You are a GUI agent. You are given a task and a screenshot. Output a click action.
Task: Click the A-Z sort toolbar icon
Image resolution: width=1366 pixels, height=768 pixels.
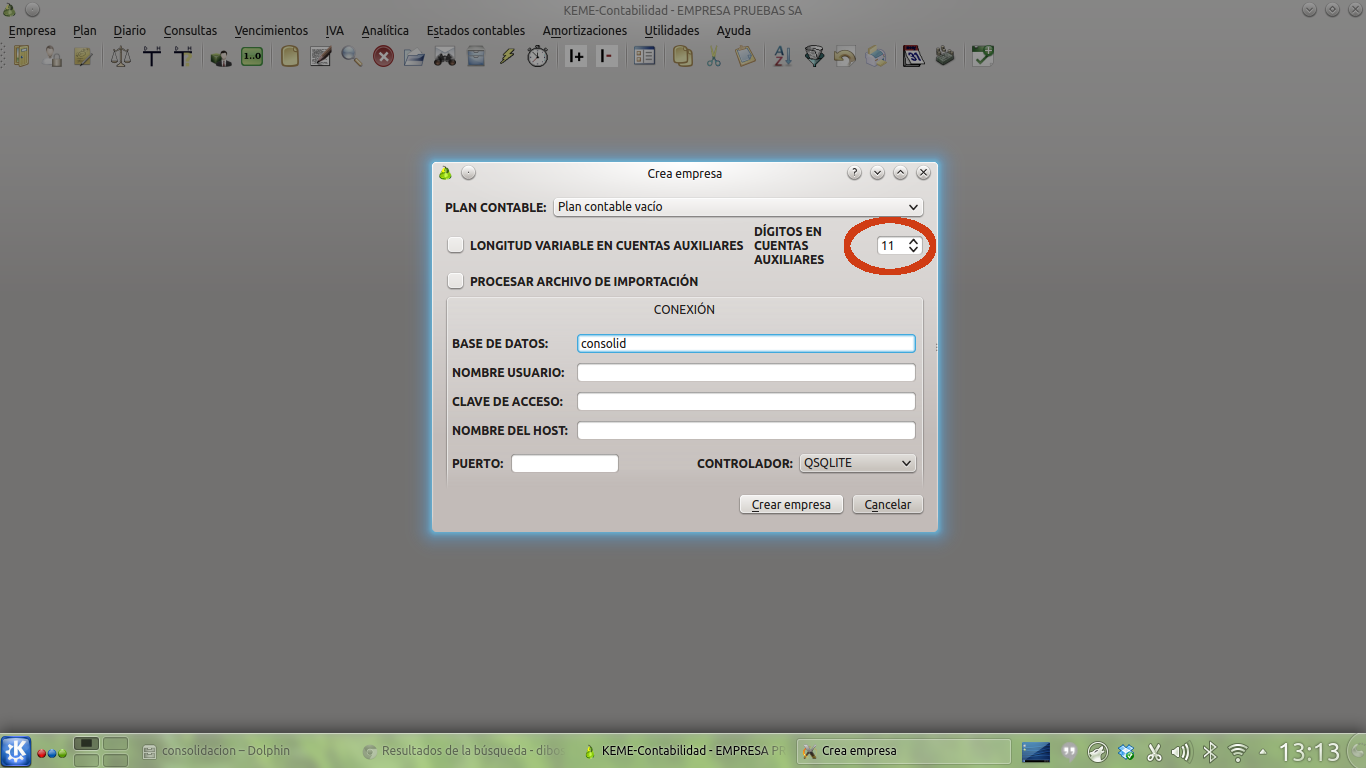(x=783, y=57)
